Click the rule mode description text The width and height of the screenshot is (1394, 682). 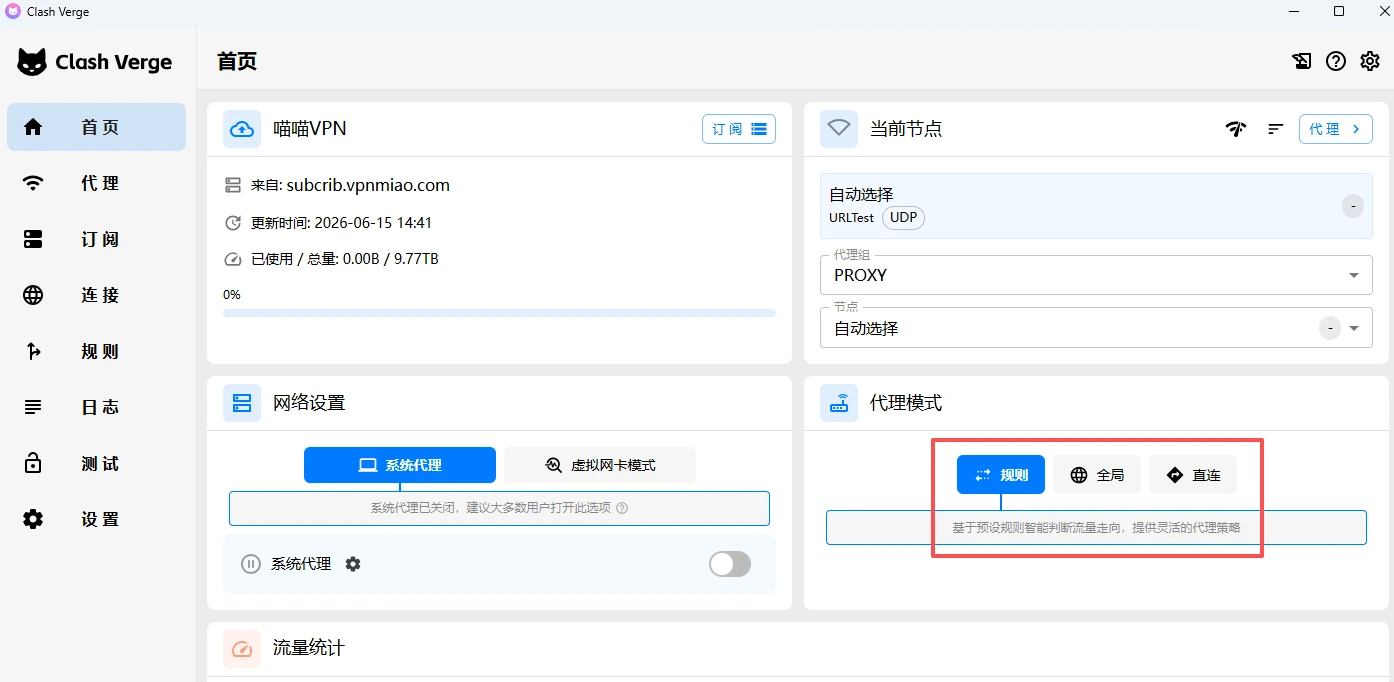point(1096,527)
